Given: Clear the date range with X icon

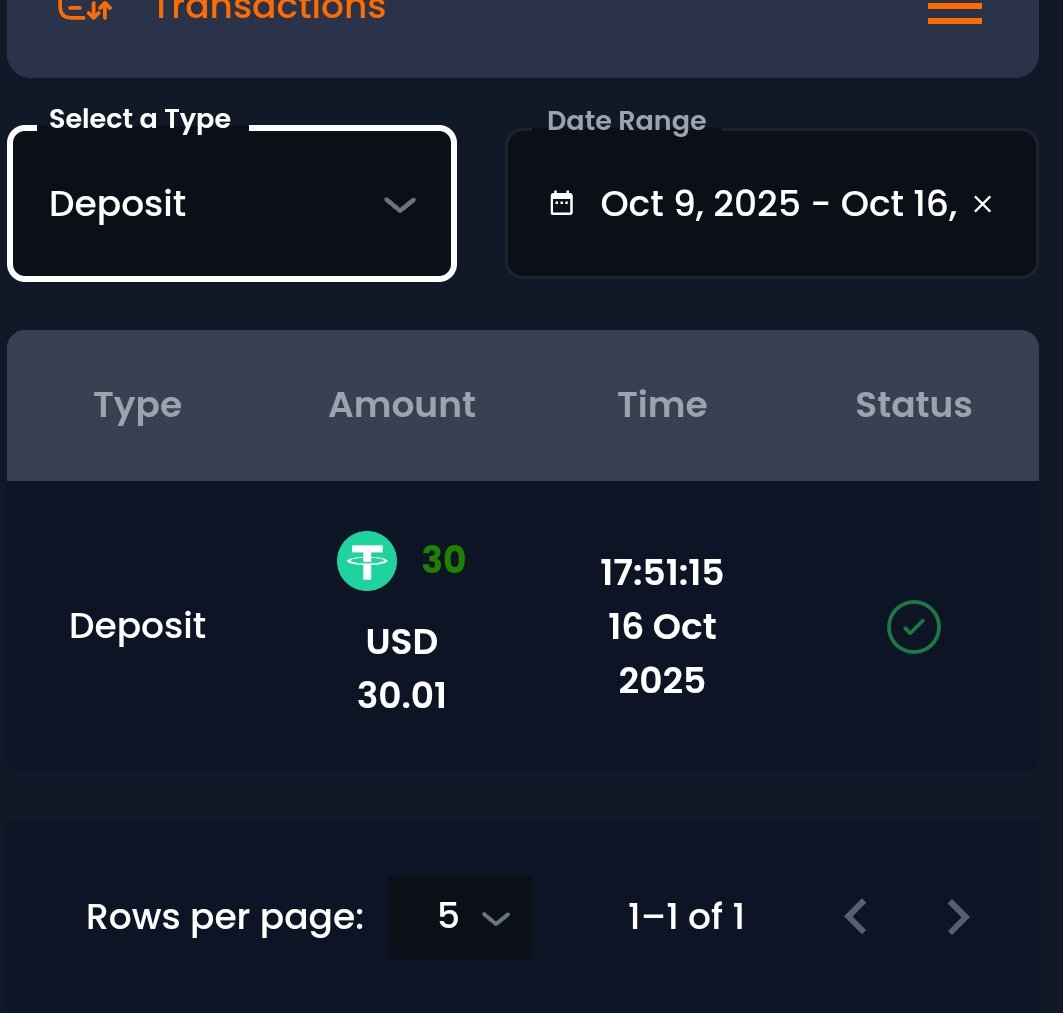Looking at the screenshot, I should (982, 204).
